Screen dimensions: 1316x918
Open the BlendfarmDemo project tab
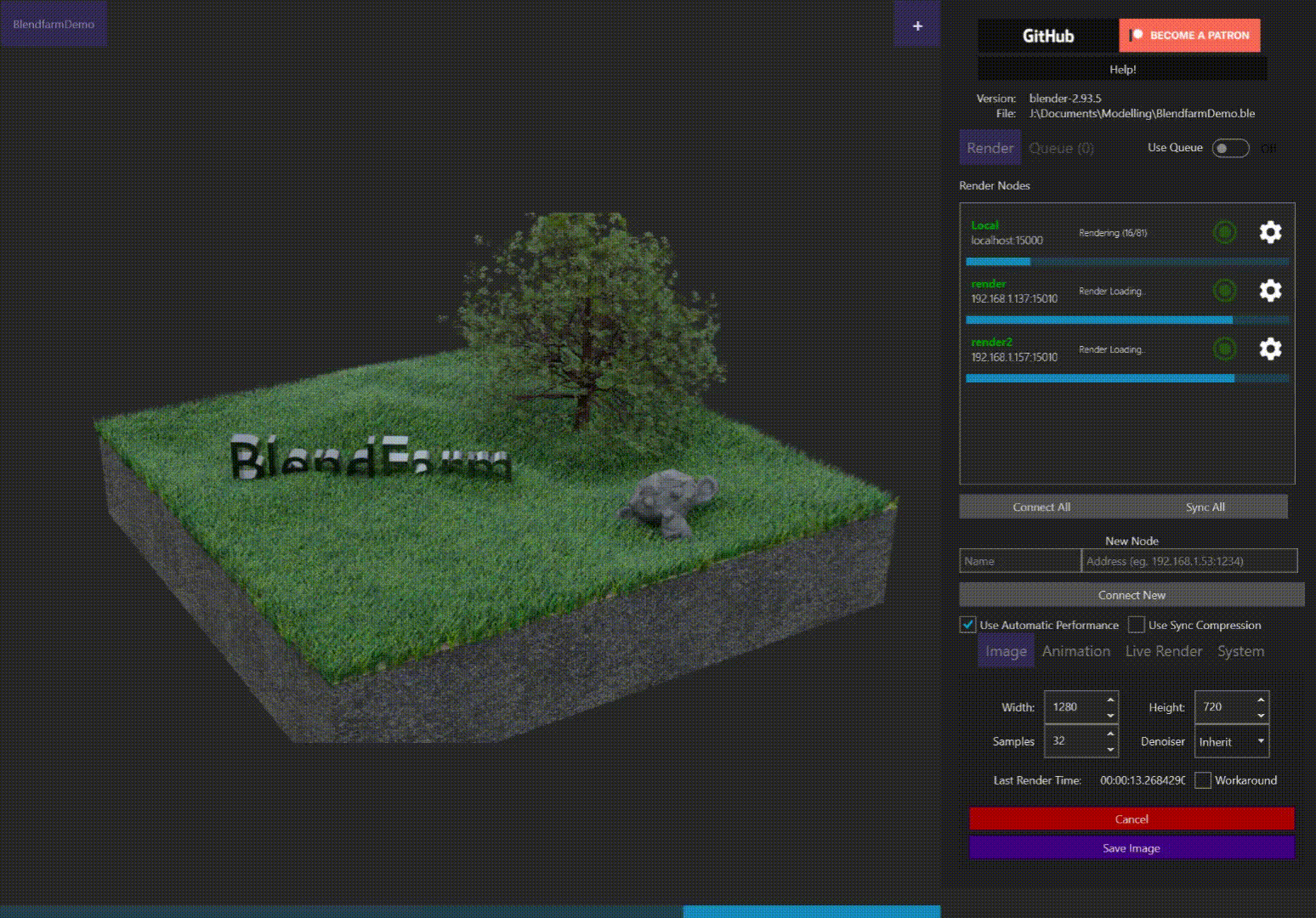click(54, 24)
